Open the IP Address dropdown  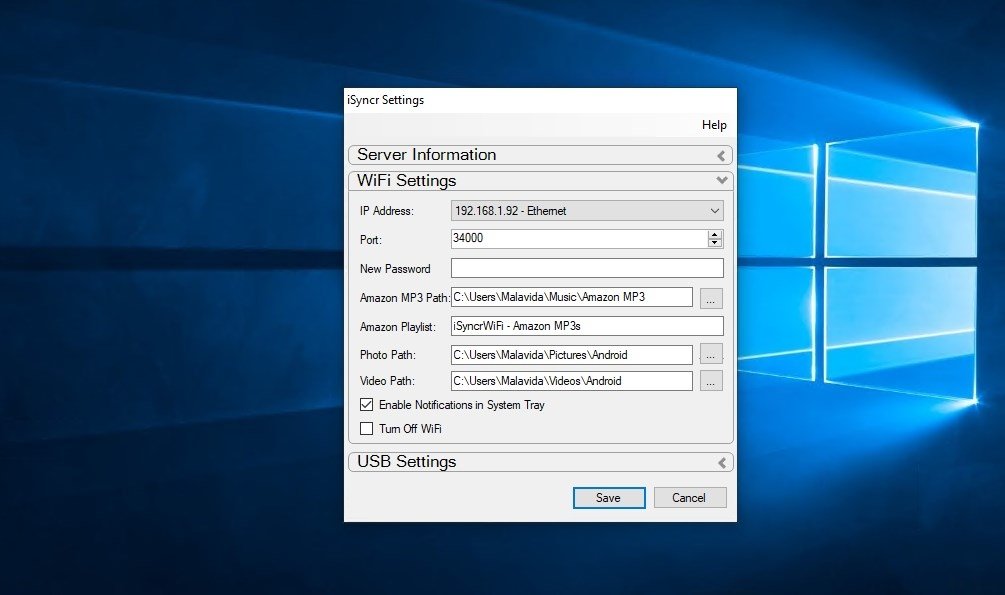click(x=587, y=211)
